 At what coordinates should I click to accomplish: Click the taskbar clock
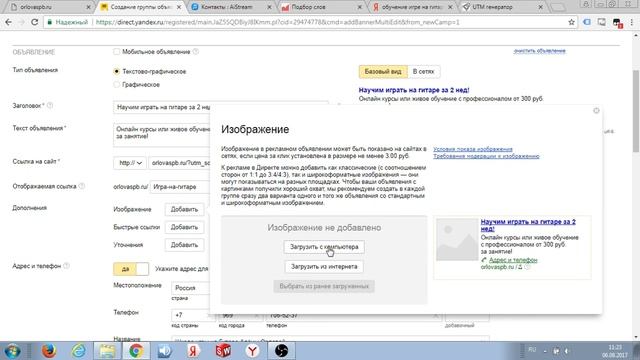point(615,351)
